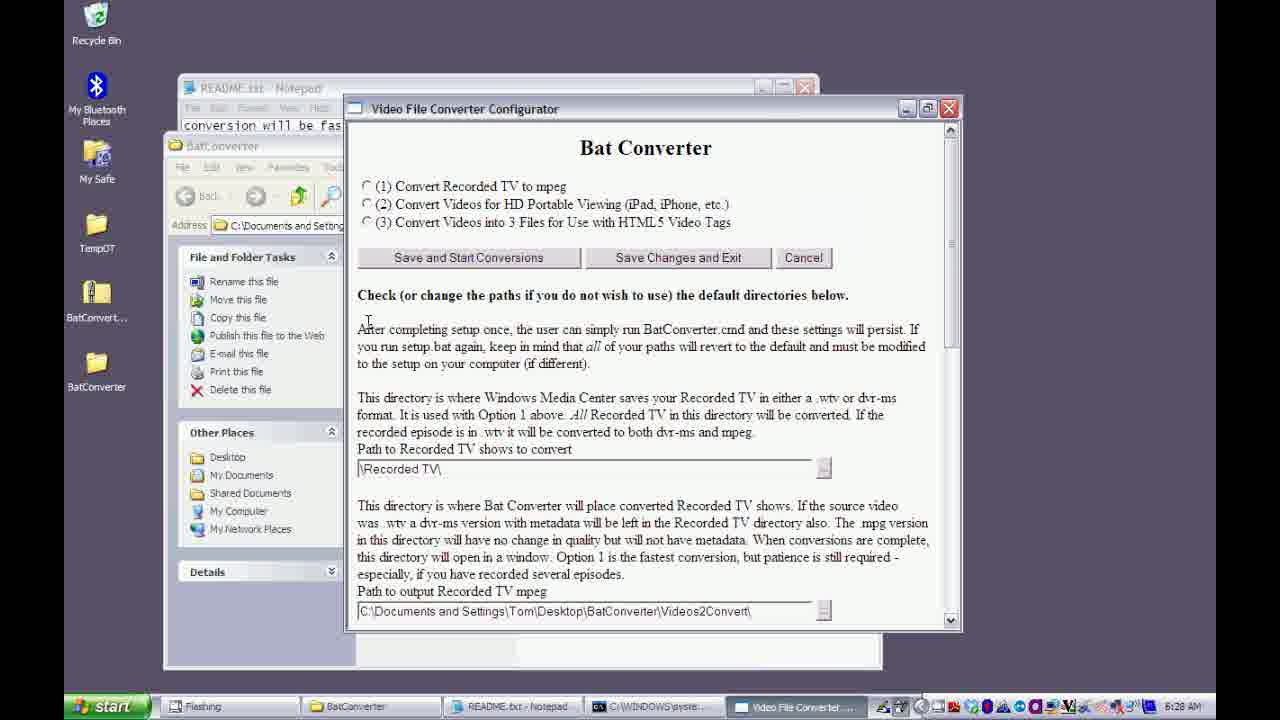Click scrollbar up arrow in Configurator window

click(951, 130)
